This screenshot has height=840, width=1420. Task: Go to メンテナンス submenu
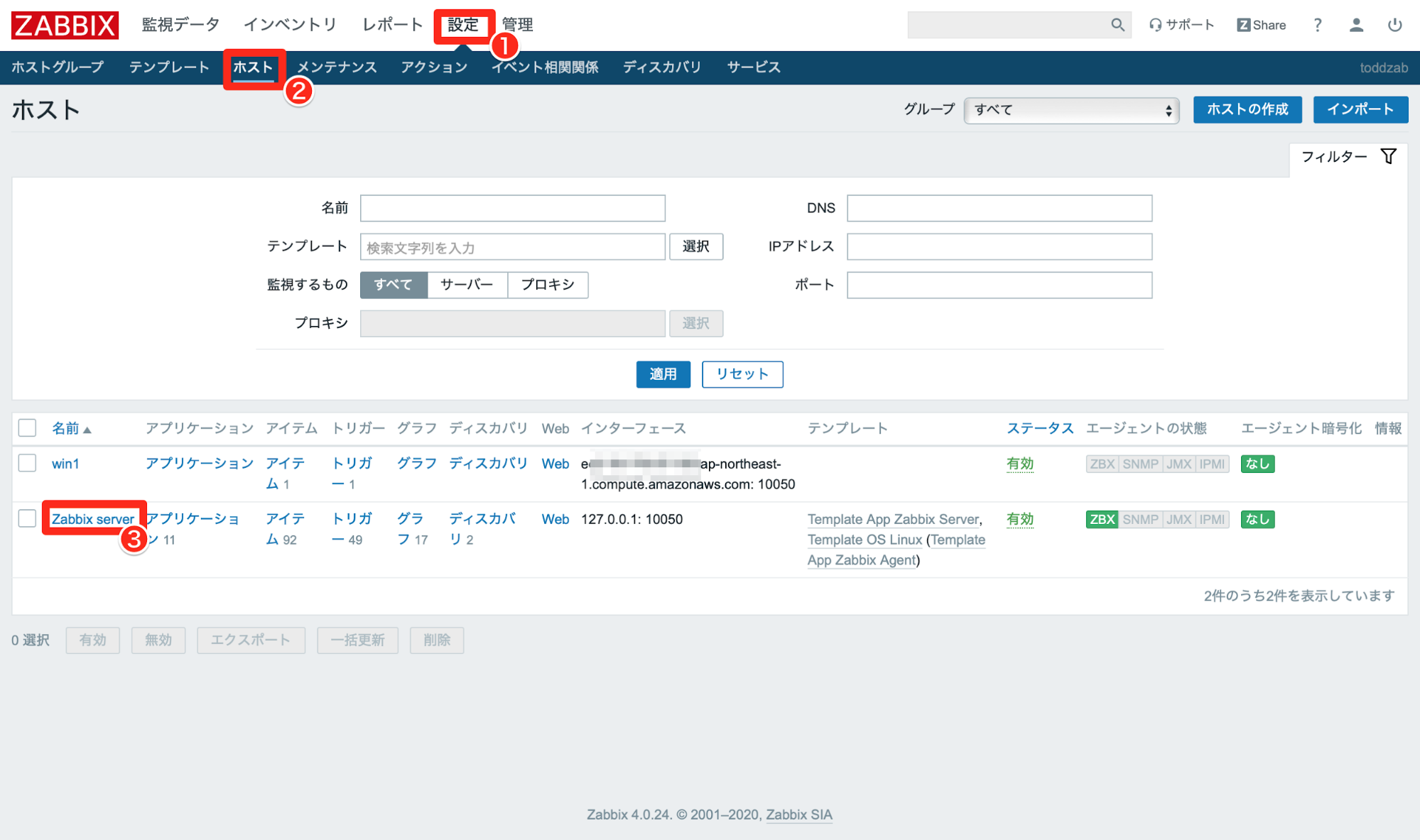(337, 67)
